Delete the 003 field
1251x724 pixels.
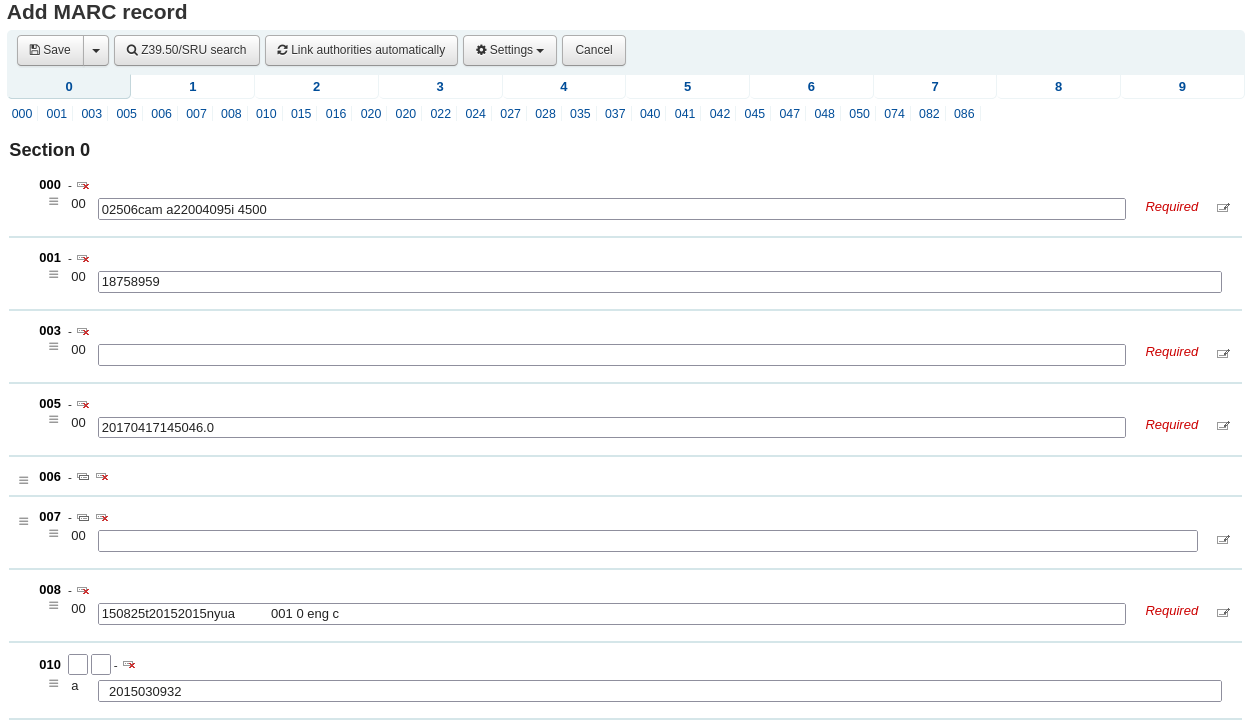83,330
